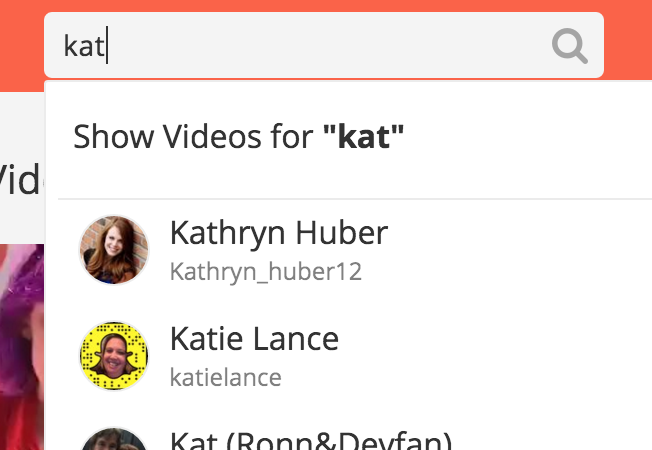Click the Katie Lance name
This screenshot has width=652, height=450.
[254, 339]
